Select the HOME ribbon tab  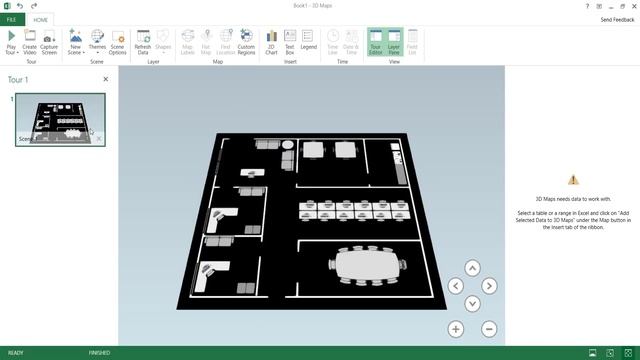click(x=40, y=20)
